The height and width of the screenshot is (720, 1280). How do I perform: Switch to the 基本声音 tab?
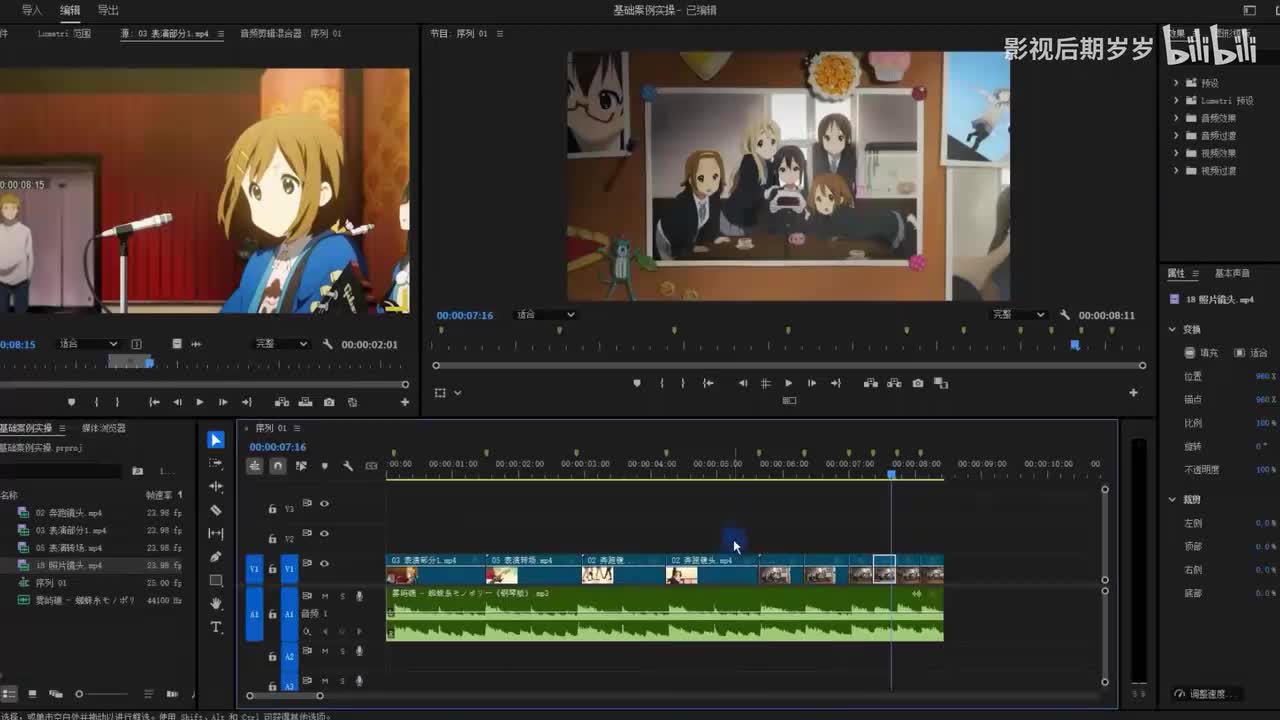(1232, 273)
